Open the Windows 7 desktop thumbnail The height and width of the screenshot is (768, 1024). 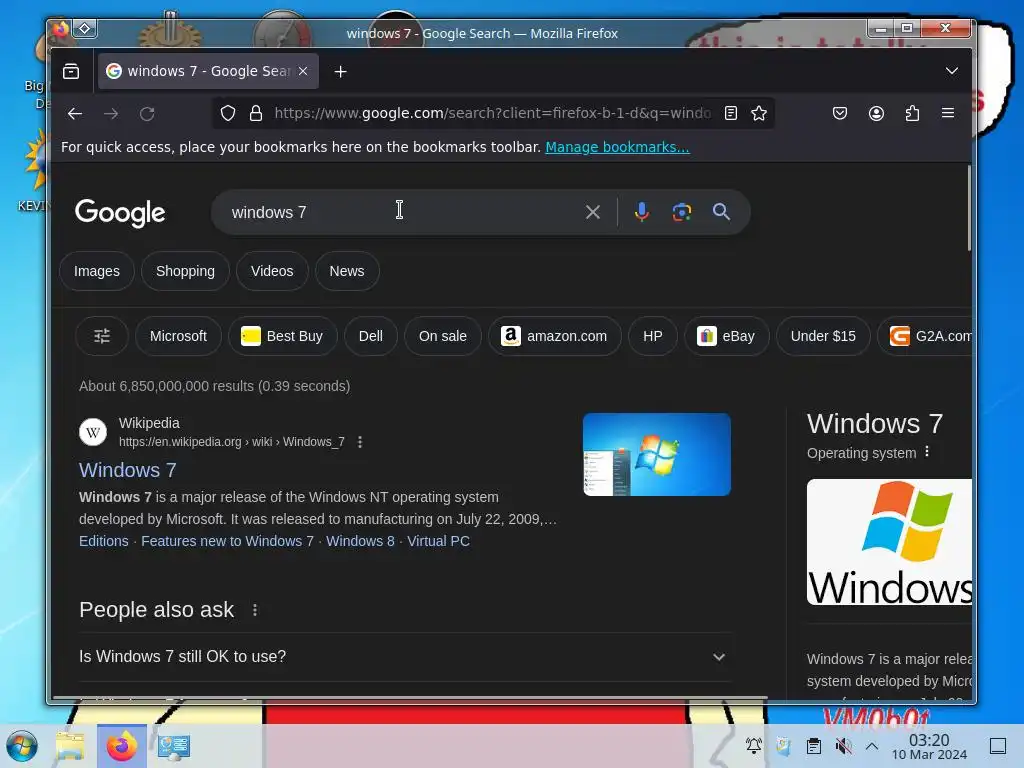(656, 455)
